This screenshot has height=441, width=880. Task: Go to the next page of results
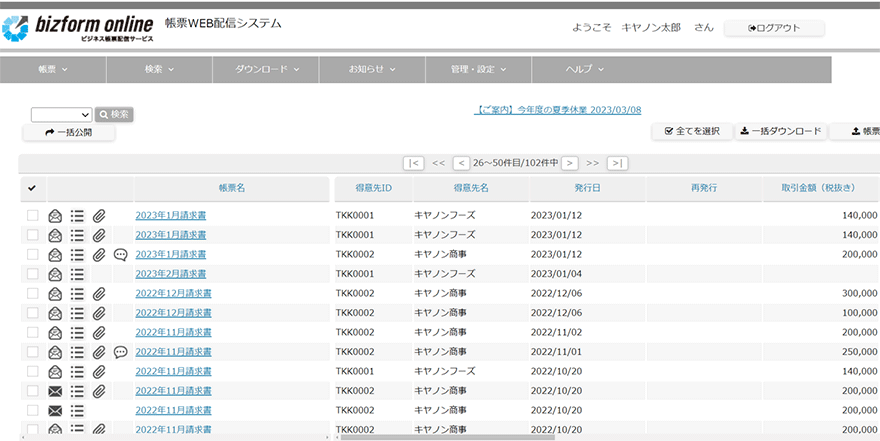click(569, 163)
